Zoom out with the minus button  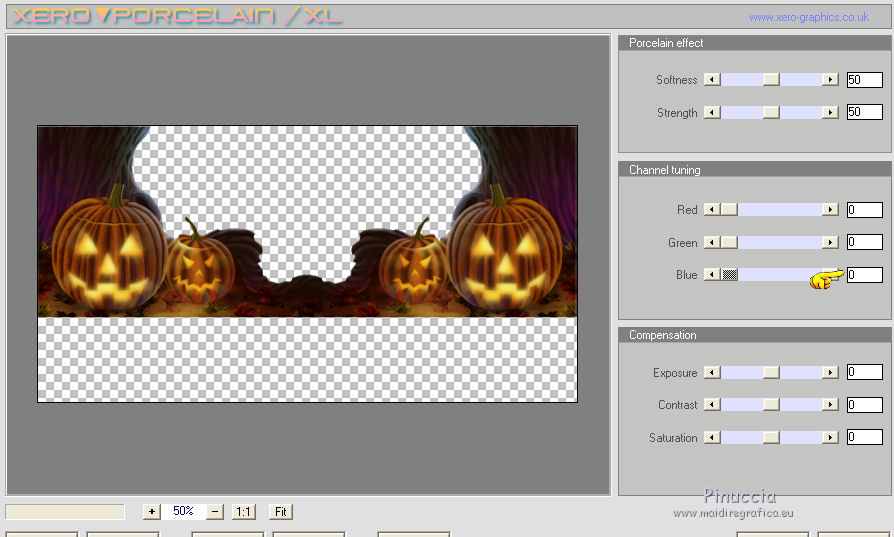[214, 511]
